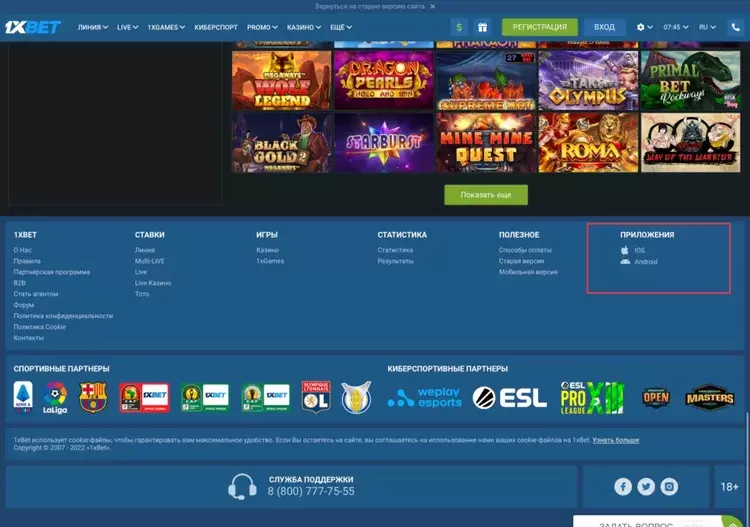750x527 pixels.
Task: Click the Регистрация button
Action: [x=540, y=27]
